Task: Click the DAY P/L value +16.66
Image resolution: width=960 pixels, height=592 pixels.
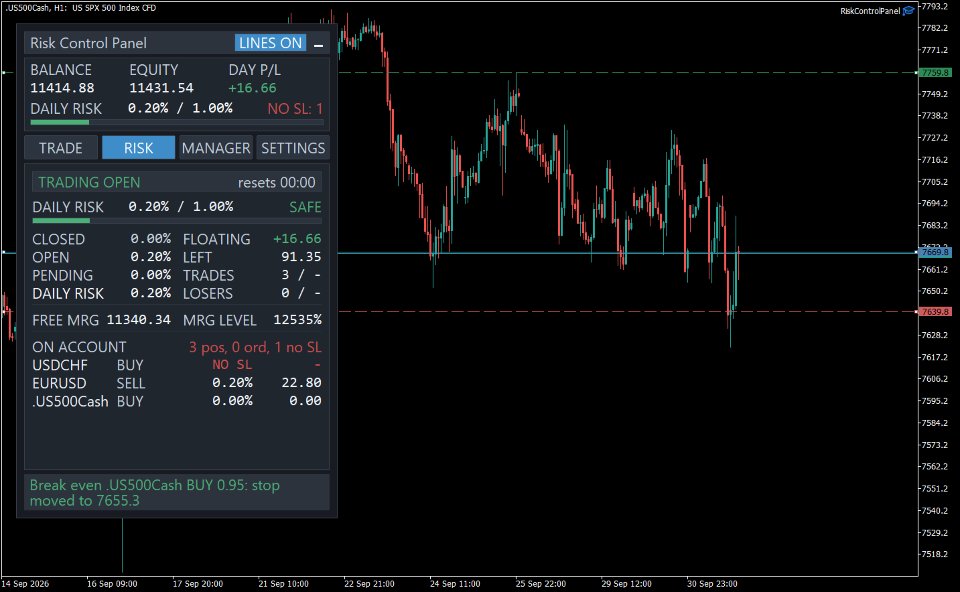Action: pos(252,88)
